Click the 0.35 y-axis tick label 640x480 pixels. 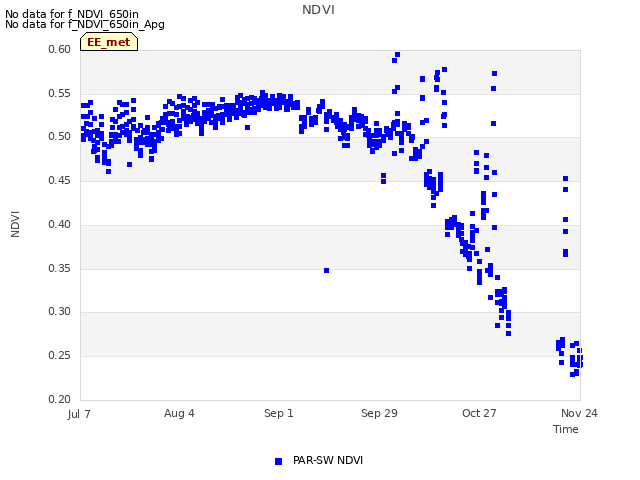pos(59,269)
